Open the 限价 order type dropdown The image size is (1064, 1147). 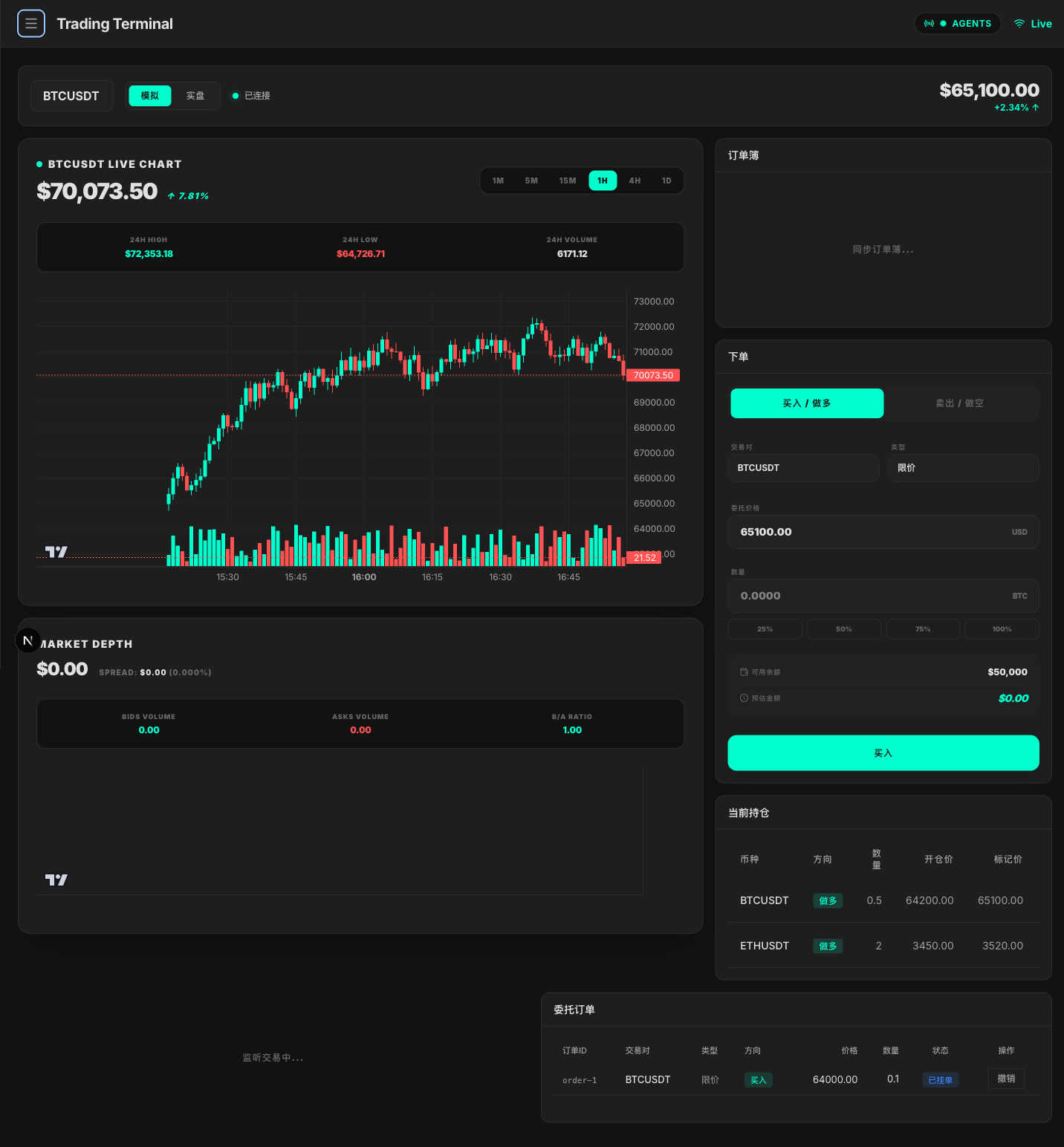(x=963, y=468)
